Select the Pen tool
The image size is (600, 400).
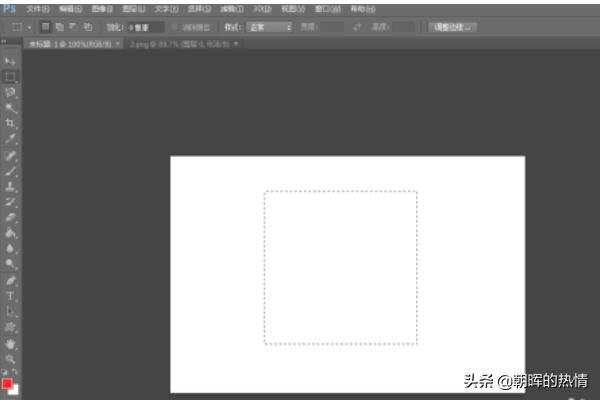[x=10, y=281]
